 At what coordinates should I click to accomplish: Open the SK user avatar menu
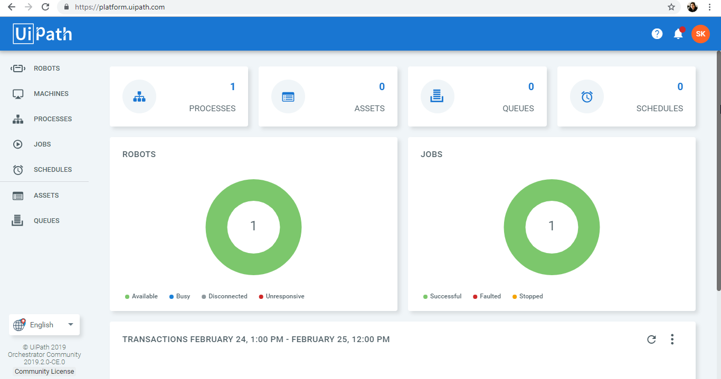pos(700,34)
